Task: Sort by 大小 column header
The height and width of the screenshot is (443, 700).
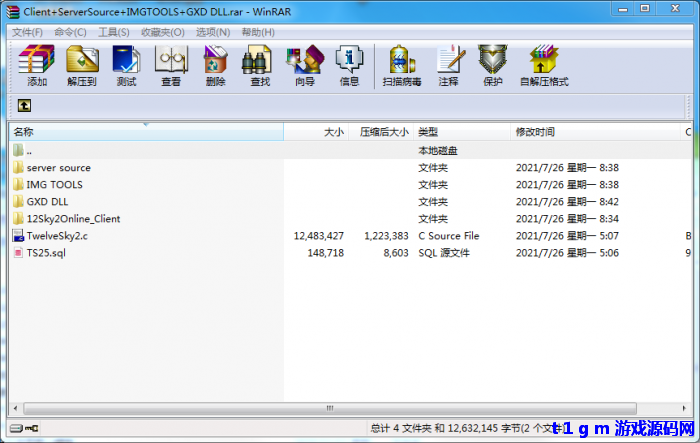Action: click(x=316, y=132)
